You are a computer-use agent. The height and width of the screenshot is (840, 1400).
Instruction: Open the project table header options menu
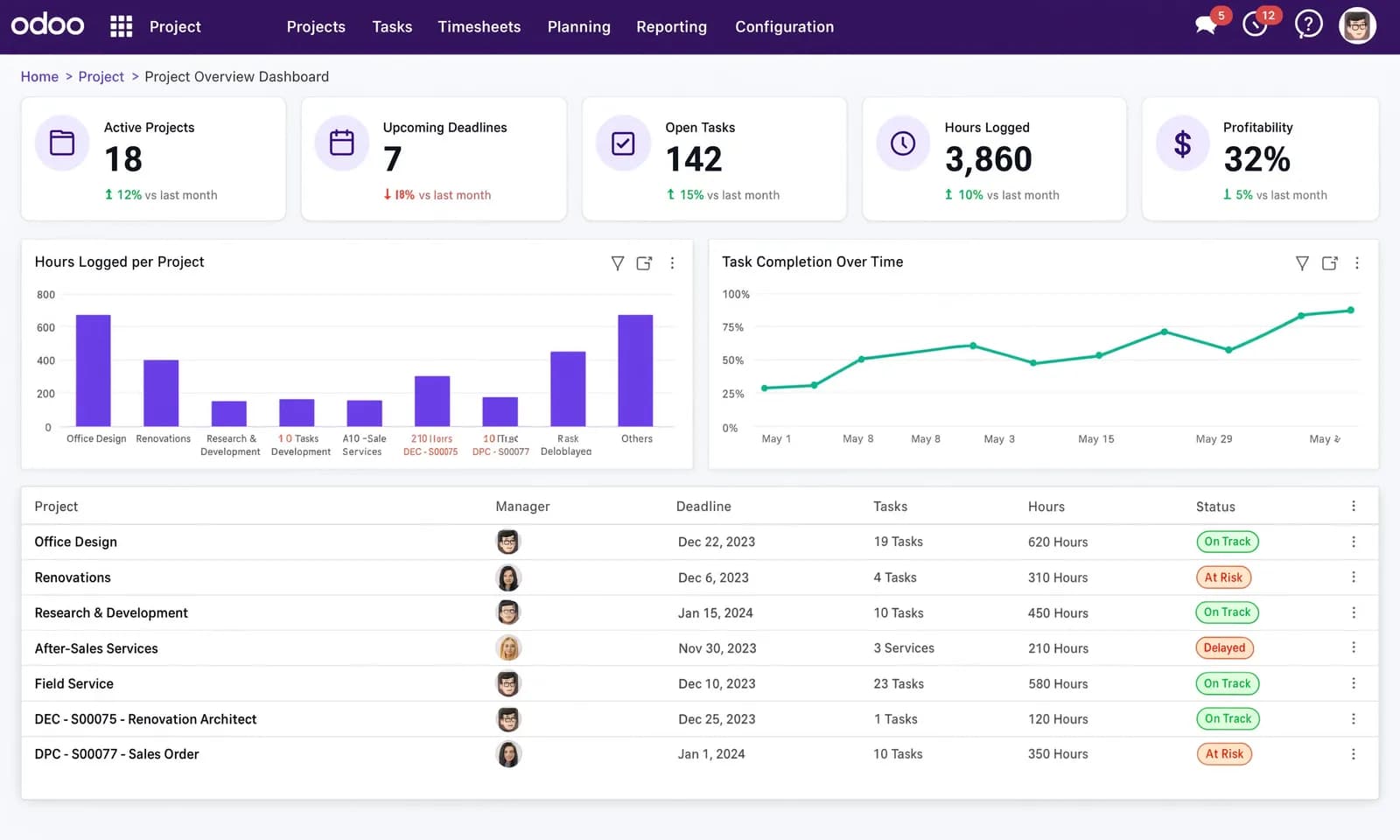(x=1354, y=506)
